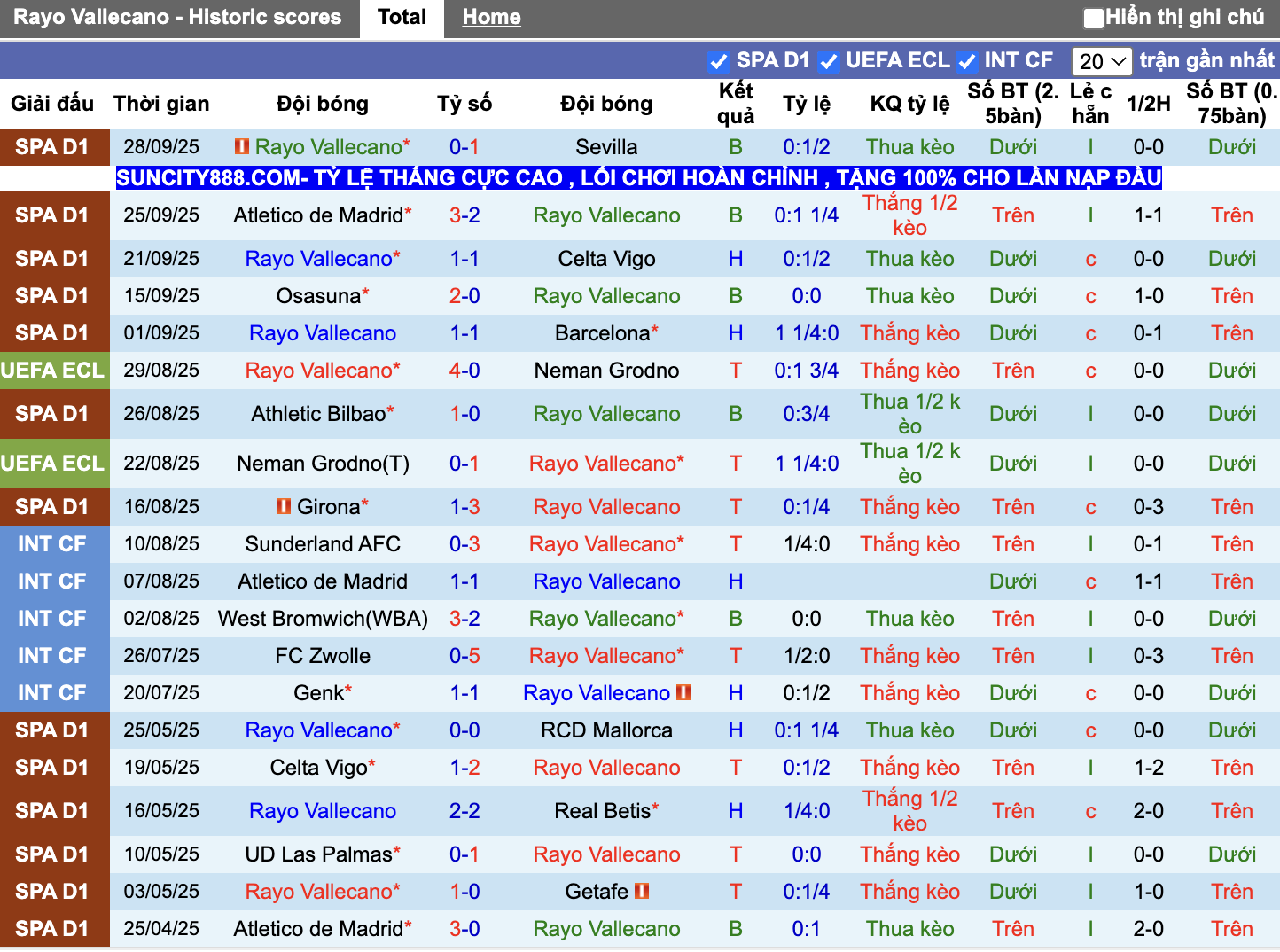Click the red card icon beside Rayo Vallecano 28/09/25
This screenshot has height=952, width=1280.
coord(241,146)
